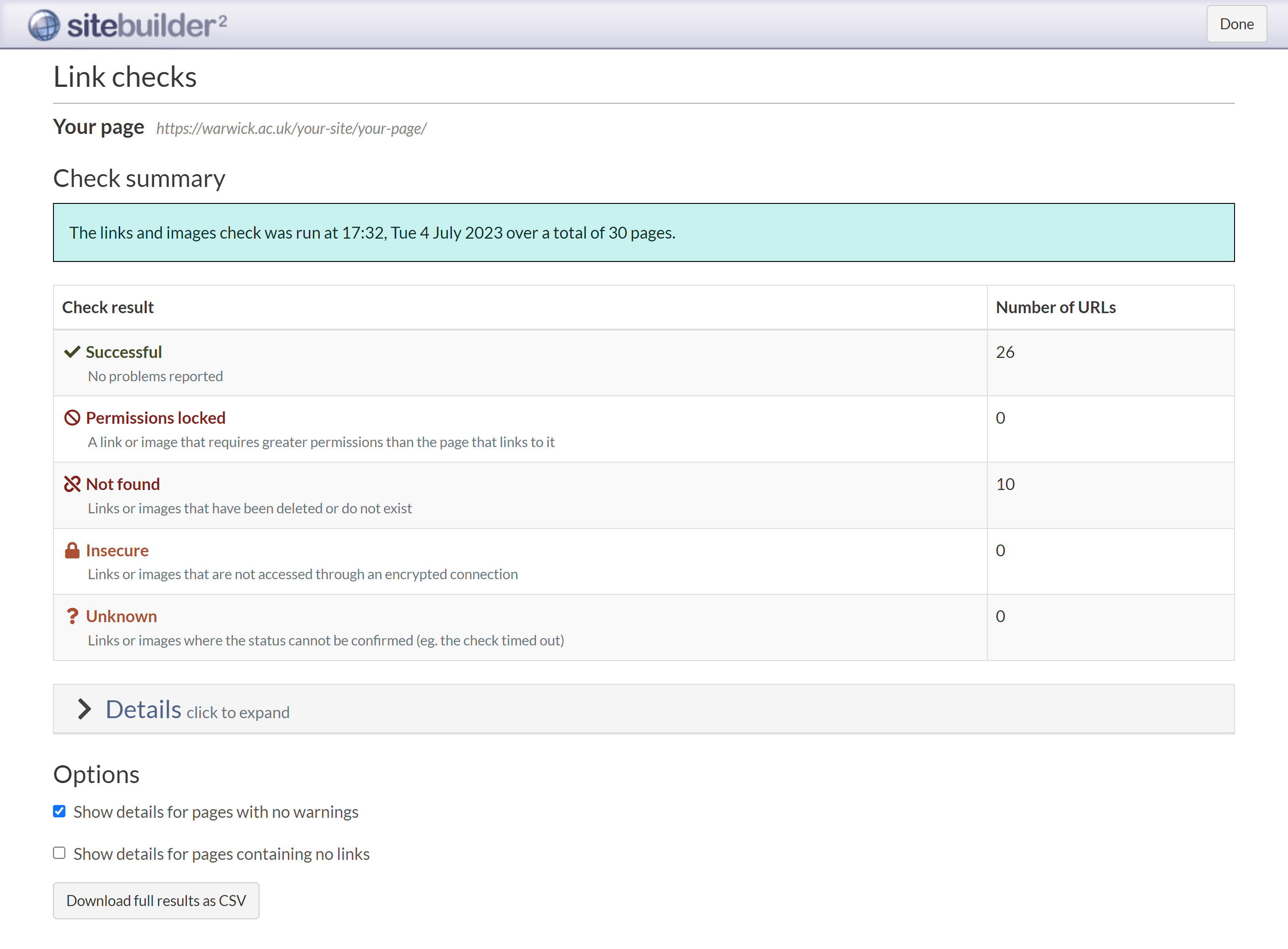The image size is (1288, 949).
Task: Click 'click to expand' text beside Details
Action: coord(238,712)
